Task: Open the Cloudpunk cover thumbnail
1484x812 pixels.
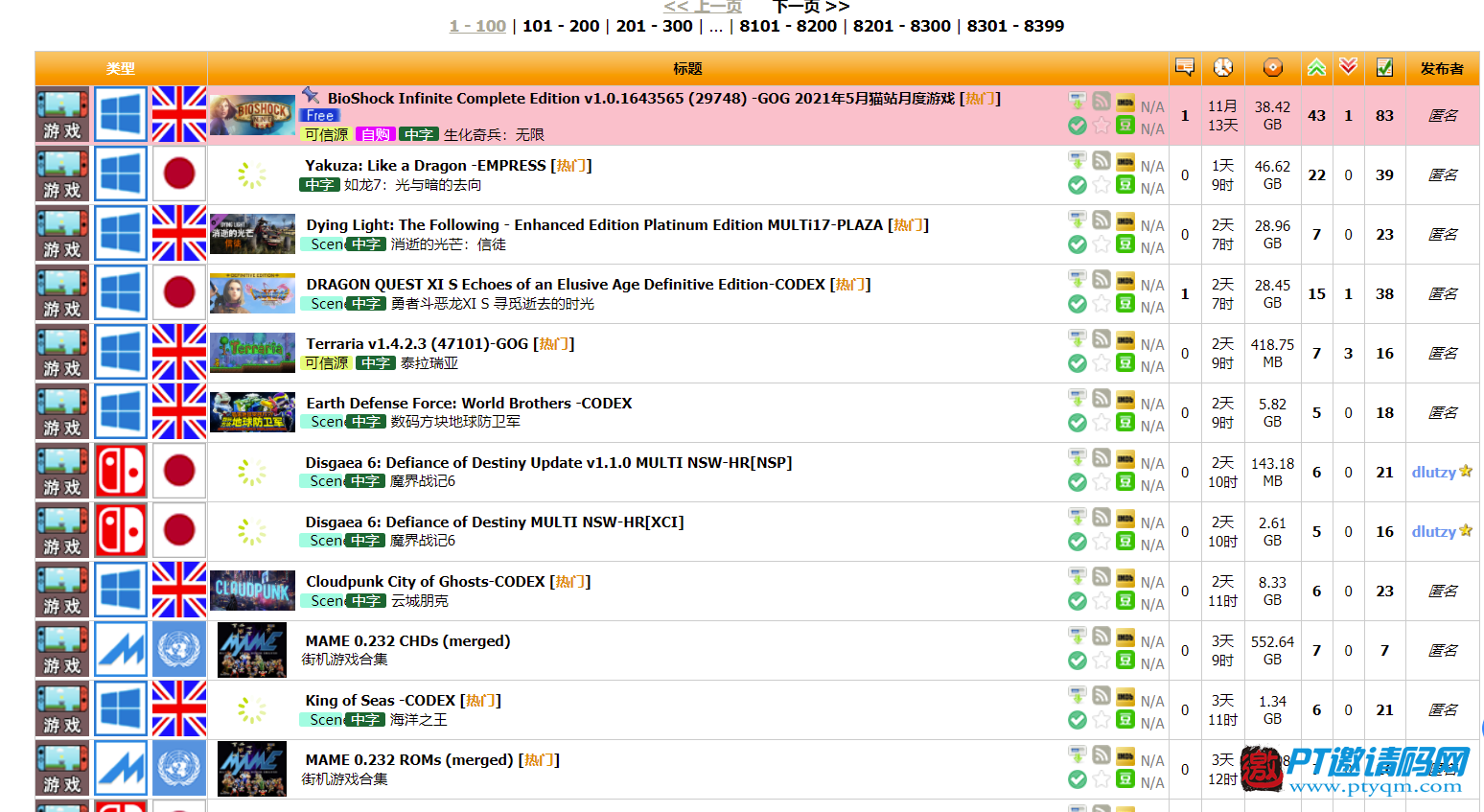Action: pos(253,591)
